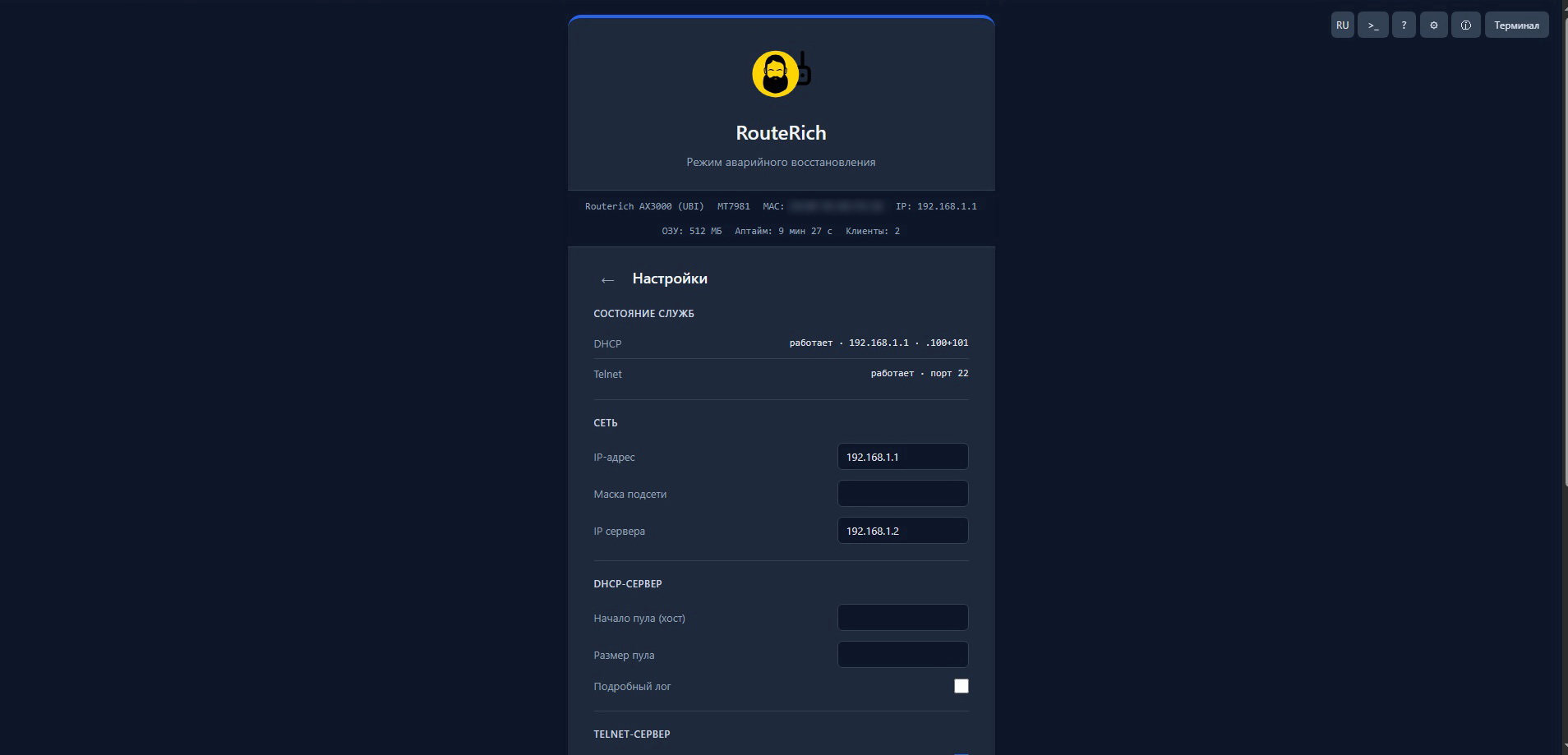The width and height of the screenshot is (1568, 755).
Task: Open the RU language switcher
Action: click(1342, 25)
